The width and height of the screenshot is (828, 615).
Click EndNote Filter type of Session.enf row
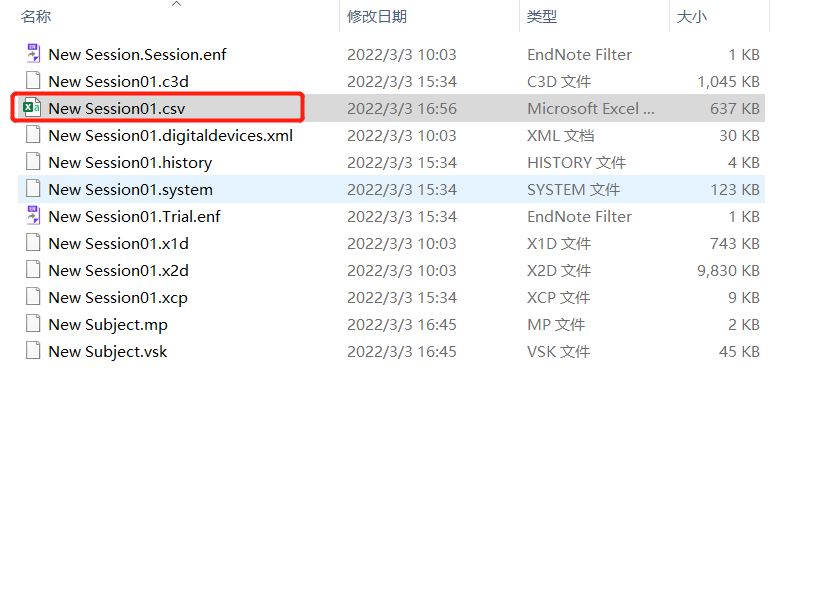click(579, 54)
